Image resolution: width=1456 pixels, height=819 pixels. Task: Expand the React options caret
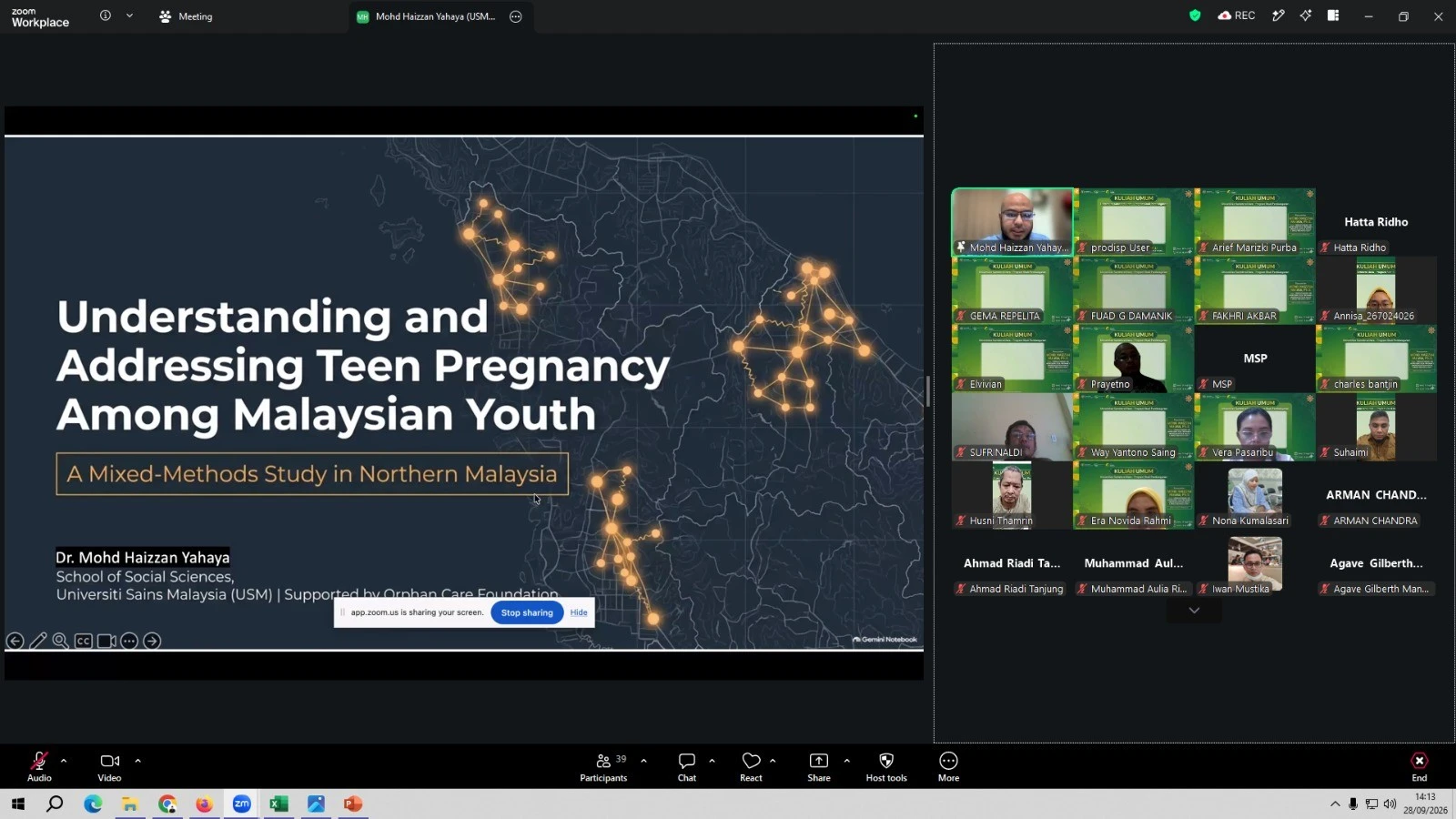773,761
